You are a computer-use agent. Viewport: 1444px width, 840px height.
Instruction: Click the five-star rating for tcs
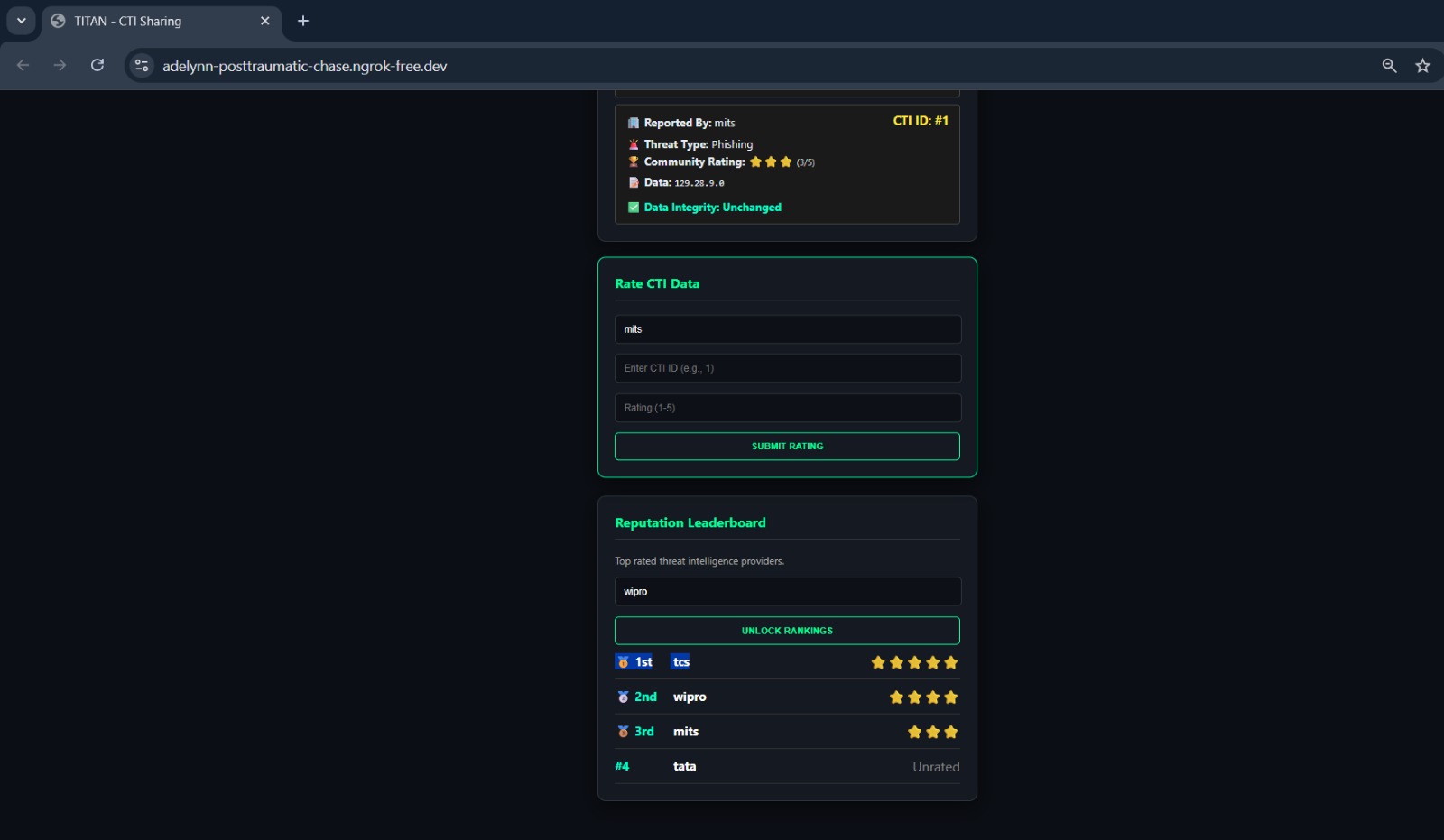[x=914, y=662]
